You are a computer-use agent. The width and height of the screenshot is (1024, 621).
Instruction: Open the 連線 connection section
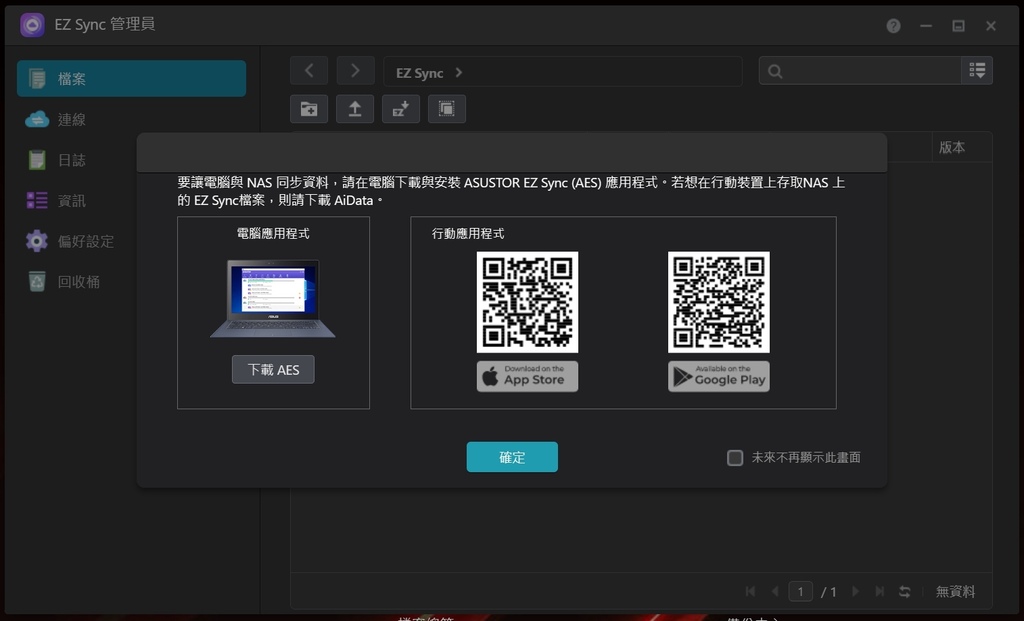pos(71,119)
